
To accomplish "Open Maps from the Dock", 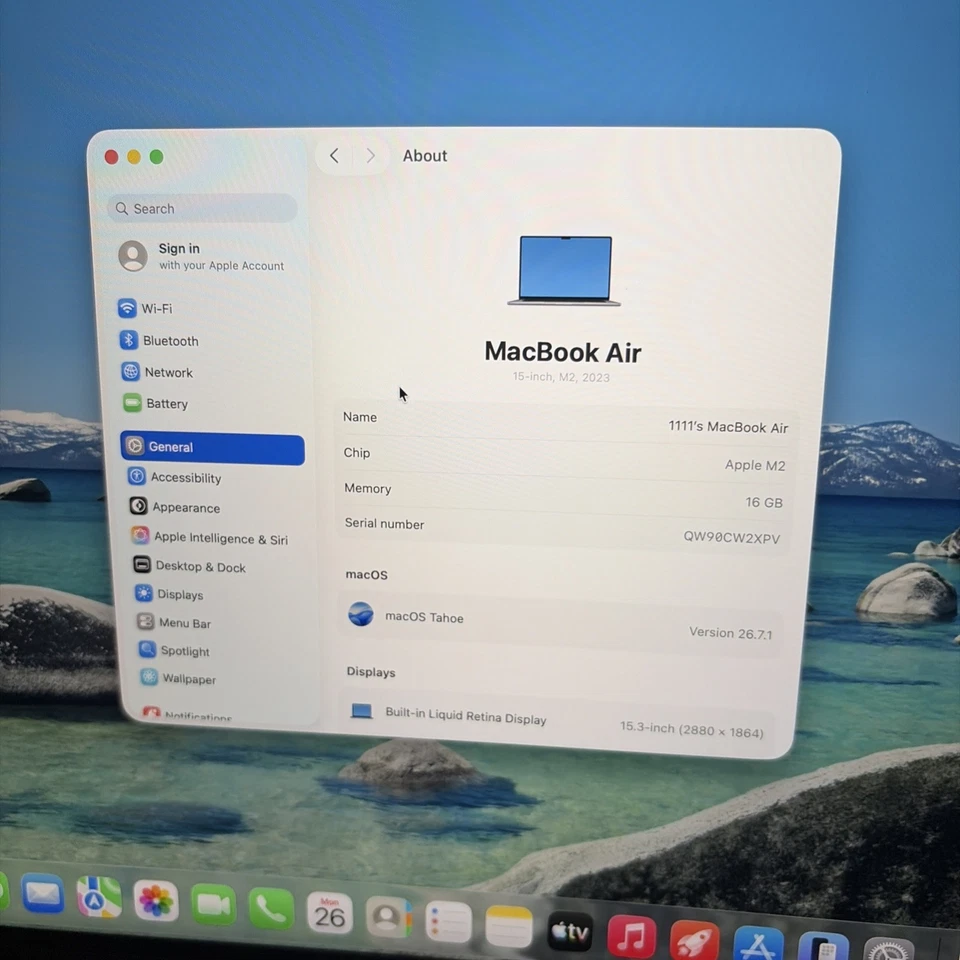I will [x=99, y=897].
